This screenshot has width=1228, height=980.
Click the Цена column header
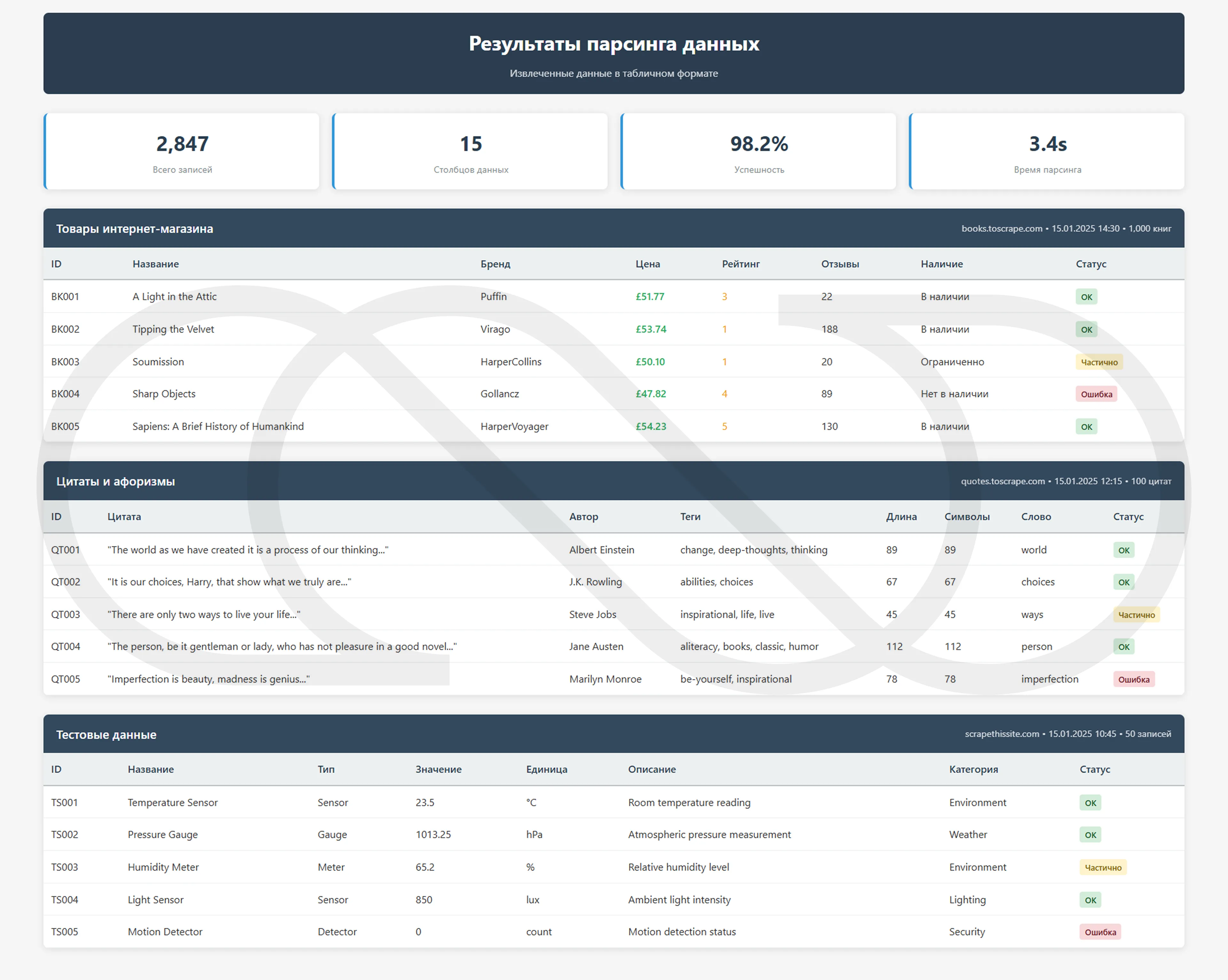648,264
